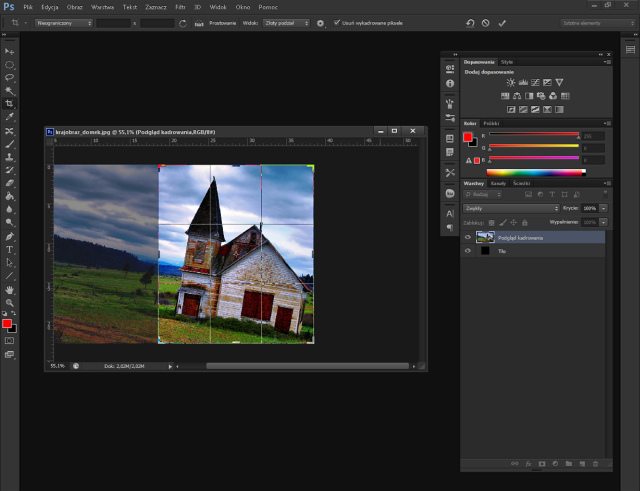
Task: Open the 'Istotne elementy' workspace dropdown
Action: [598, 23]
